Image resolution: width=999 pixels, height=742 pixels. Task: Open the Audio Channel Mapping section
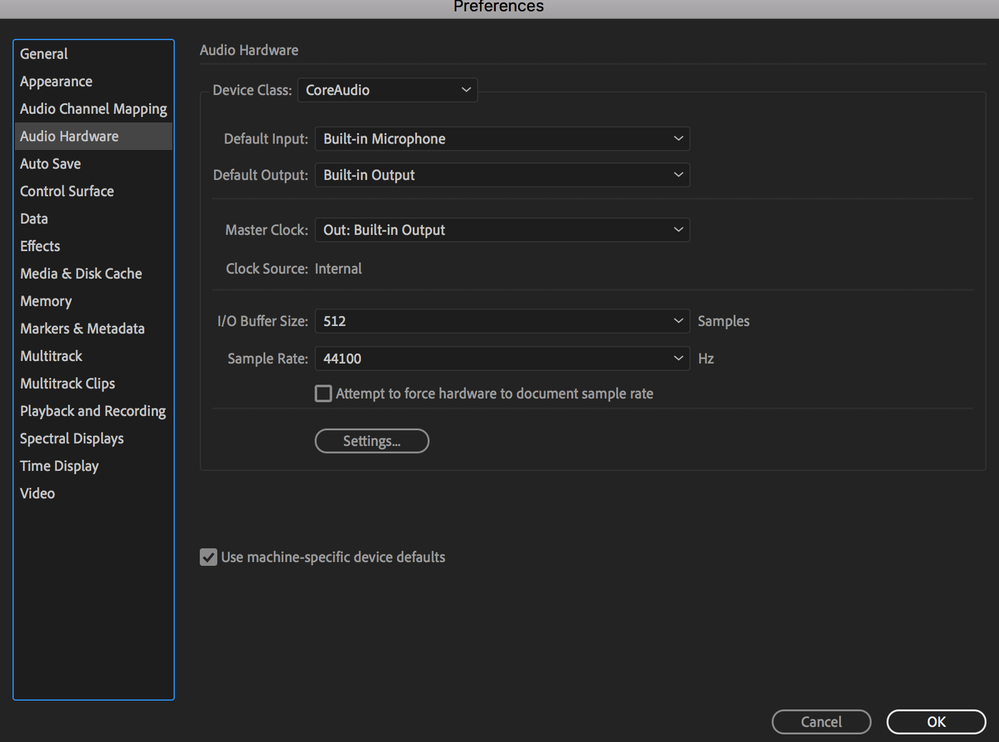pyautogui.click(x=93, y=108)
